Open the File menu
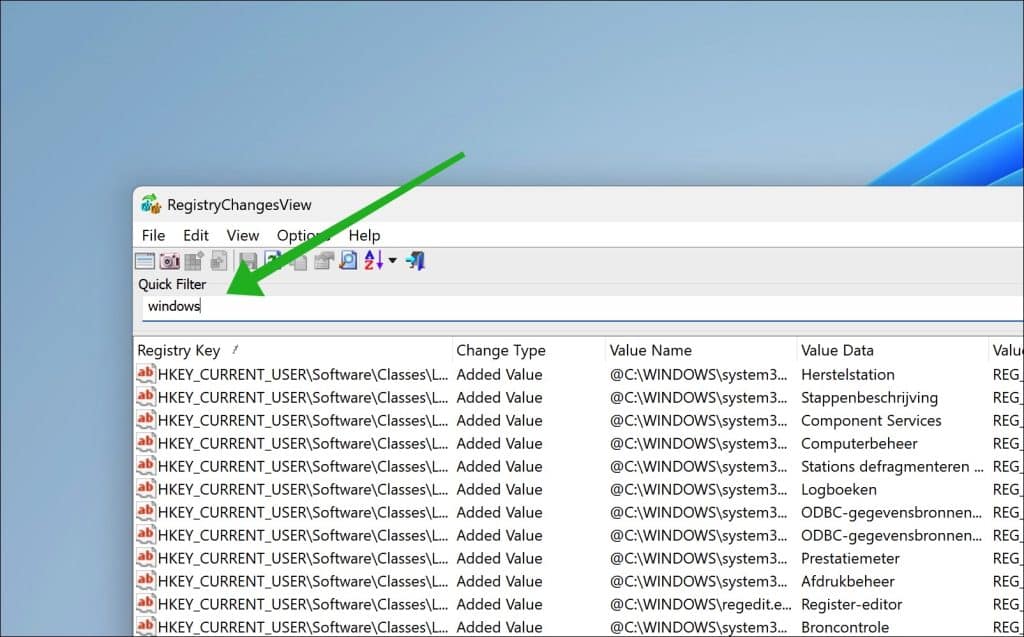The width and height of the screenshot is (1024, 637). 153,235
